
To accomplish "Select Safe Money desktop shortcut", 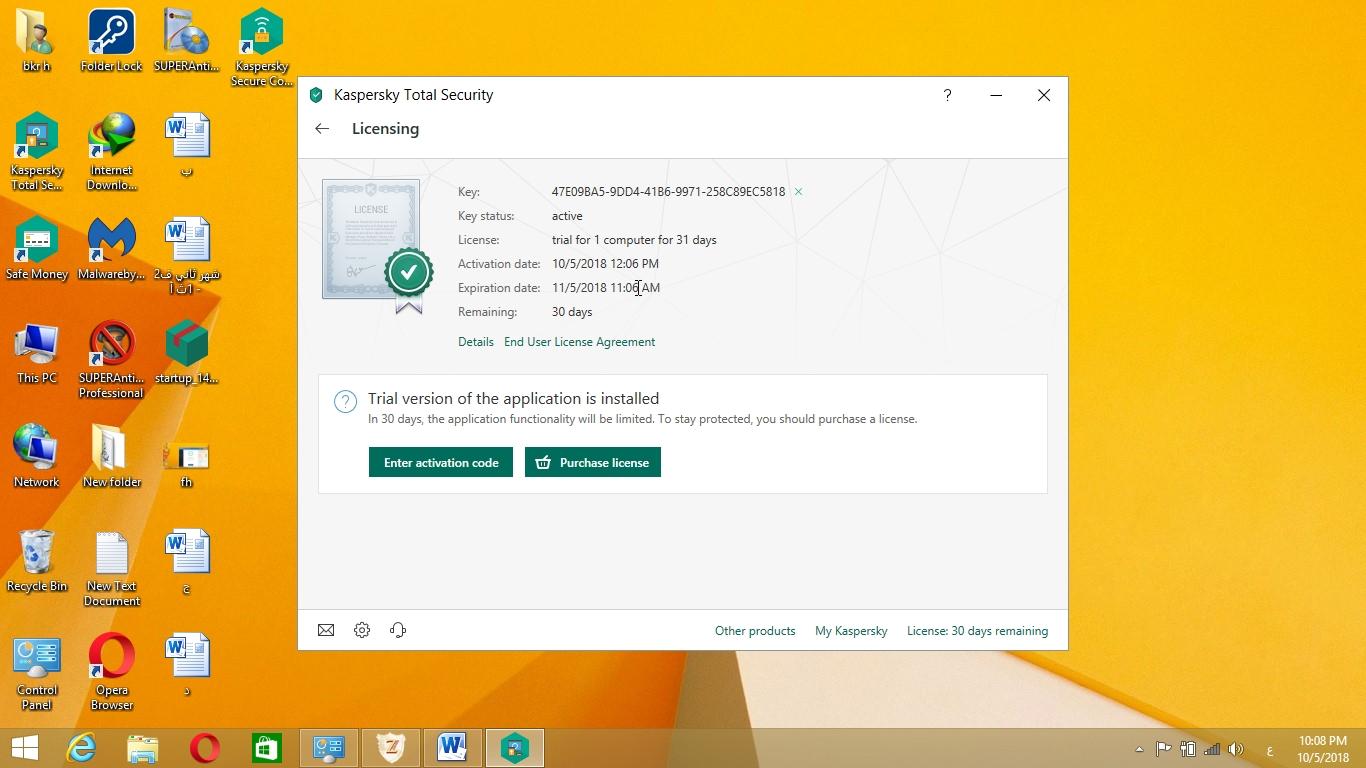I will pos(37,249).
